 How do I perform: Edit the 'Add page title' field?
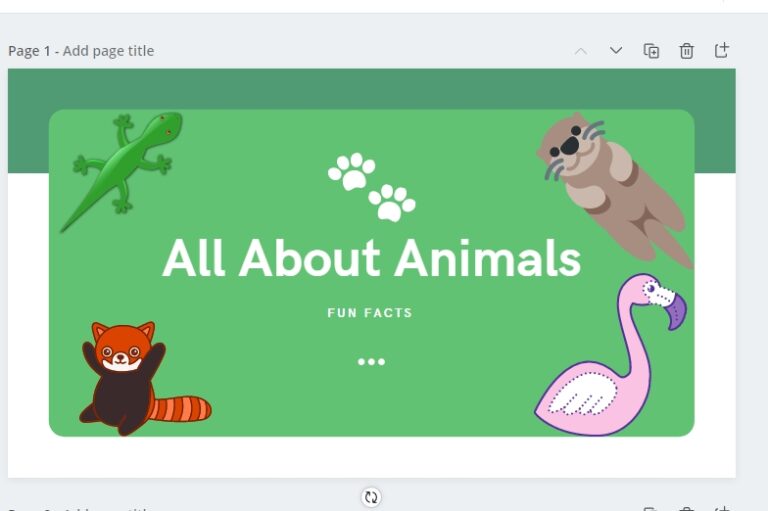(x=108, y=51)
